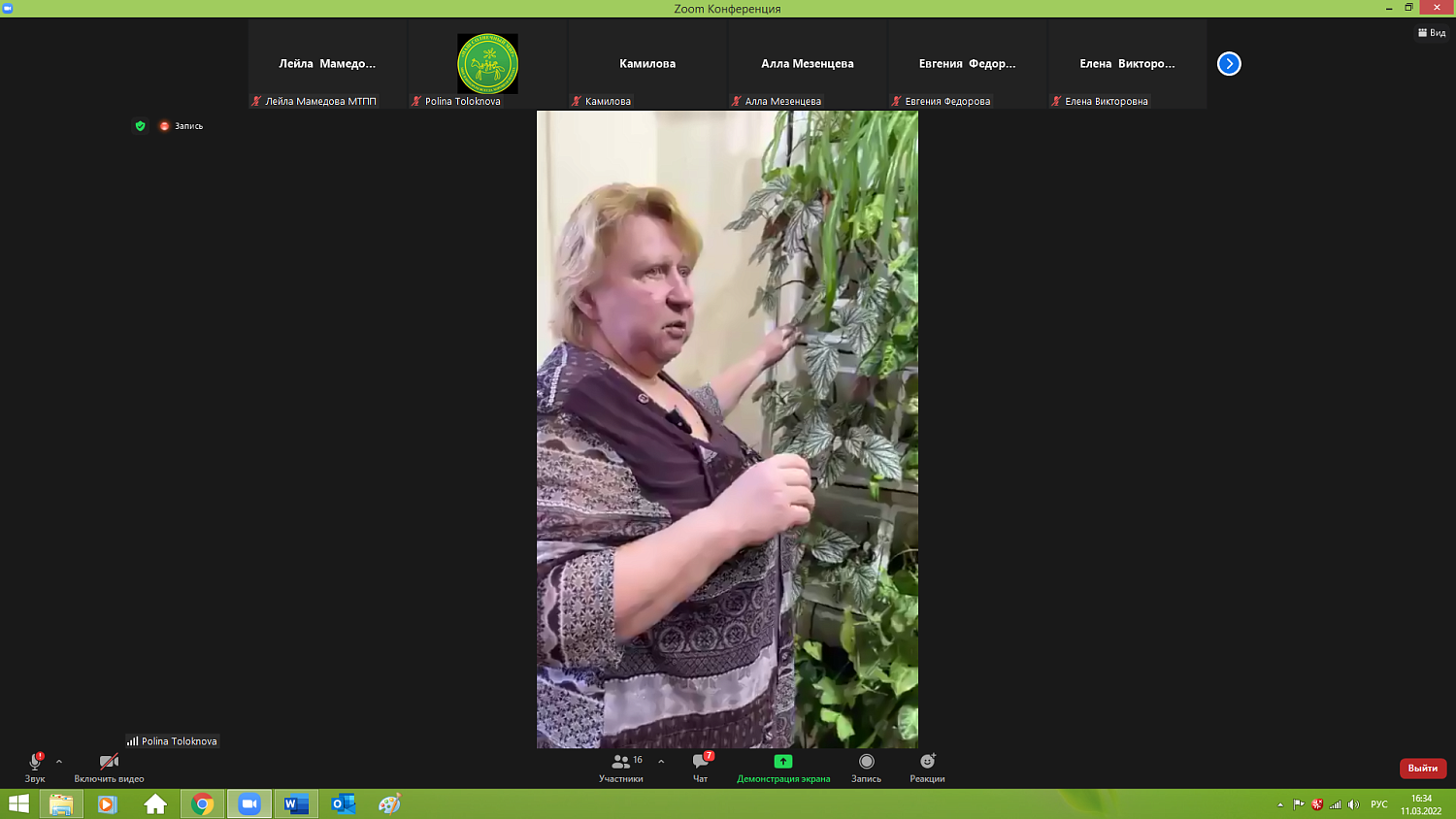Open the volume speaker tray icon

click(1354, 804)
